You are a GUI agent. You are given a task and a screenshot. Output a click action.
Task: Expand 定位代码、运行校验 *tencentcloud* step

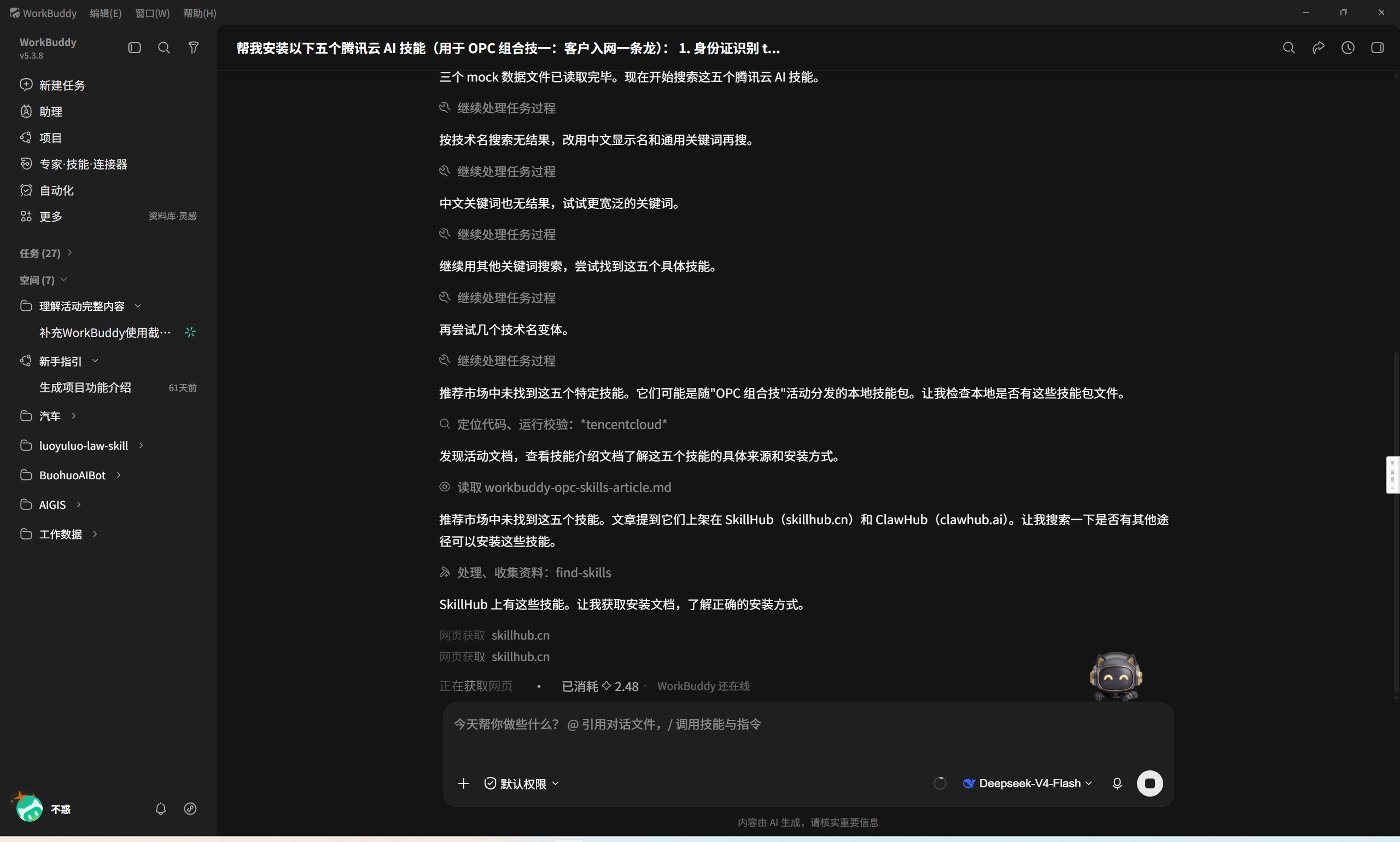[553, 425]
